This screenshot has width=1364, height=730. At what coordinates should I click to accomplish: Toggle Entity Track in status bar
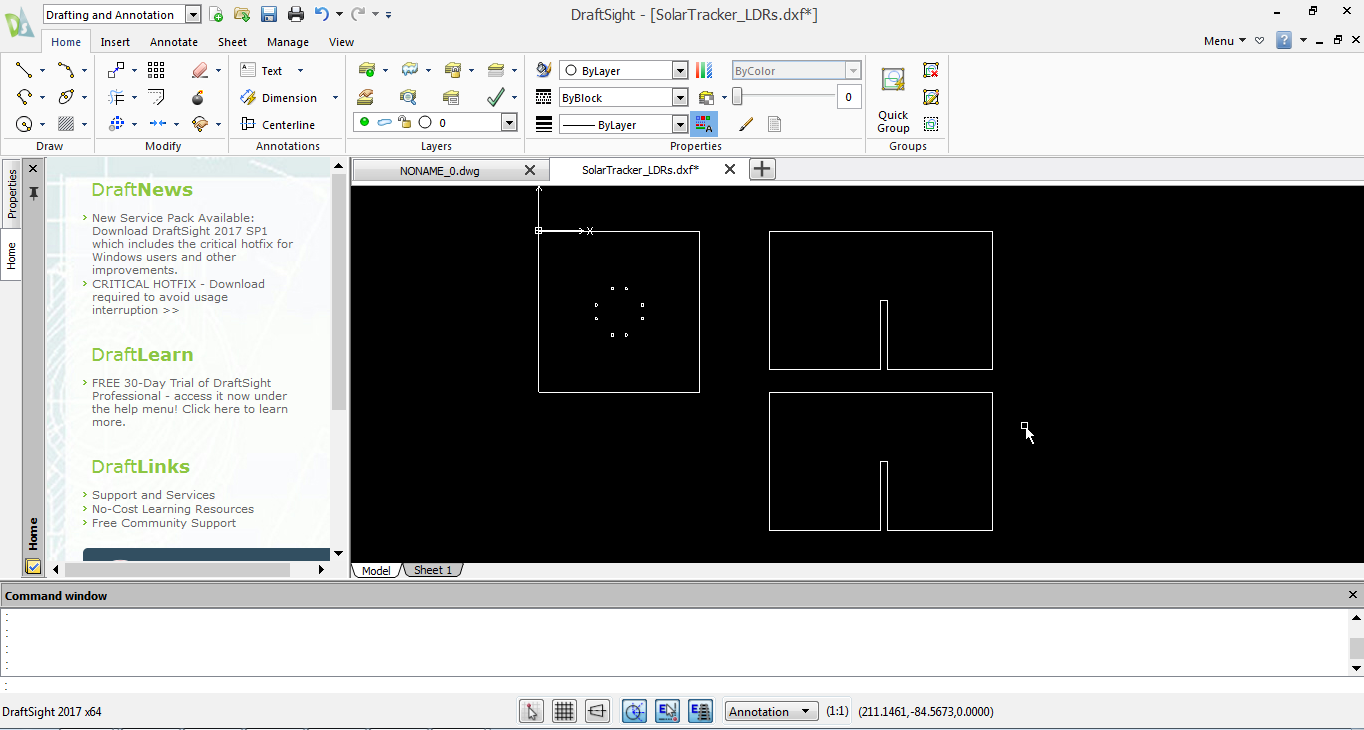coord(701,711)
